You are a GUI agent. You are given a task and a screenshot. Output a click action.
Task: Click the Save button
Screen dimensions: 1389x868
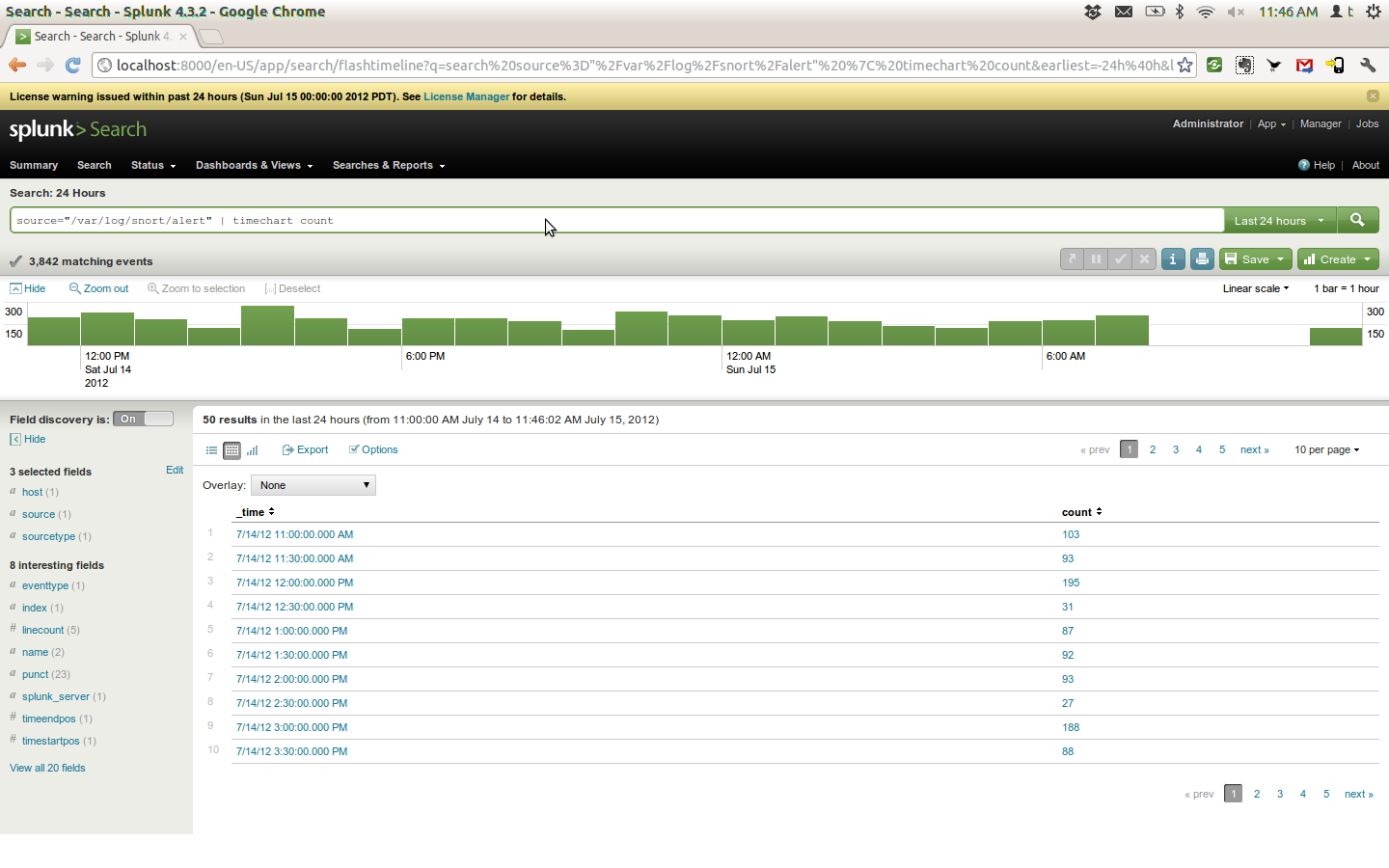pos(1254,258)
